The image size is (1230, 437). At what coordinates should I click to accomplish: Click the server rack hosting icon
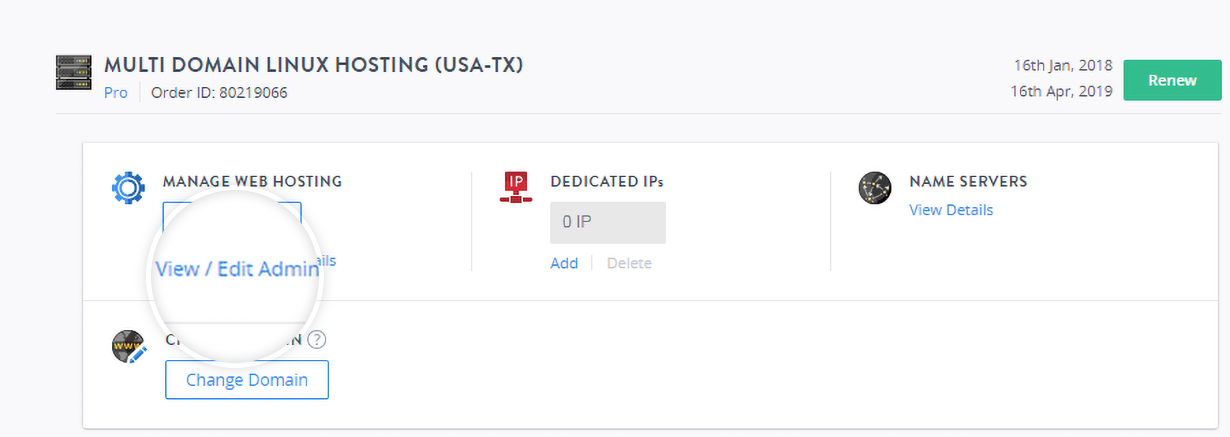click(74, 73)
